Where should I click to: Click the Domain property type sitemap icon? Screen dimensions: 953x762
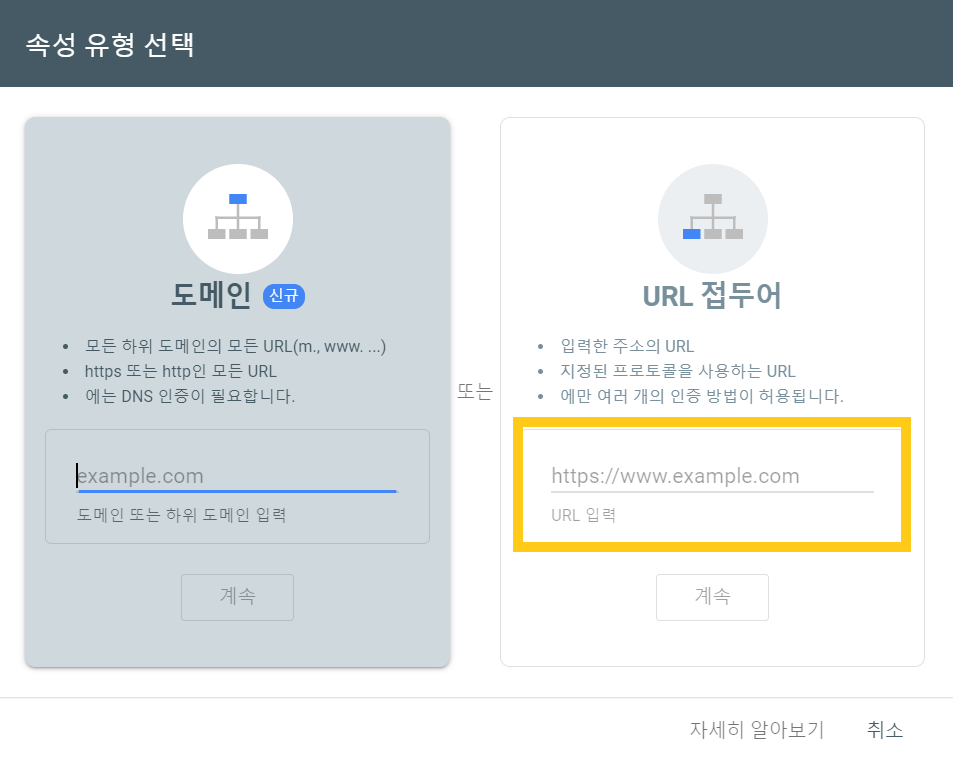[238, 219]
